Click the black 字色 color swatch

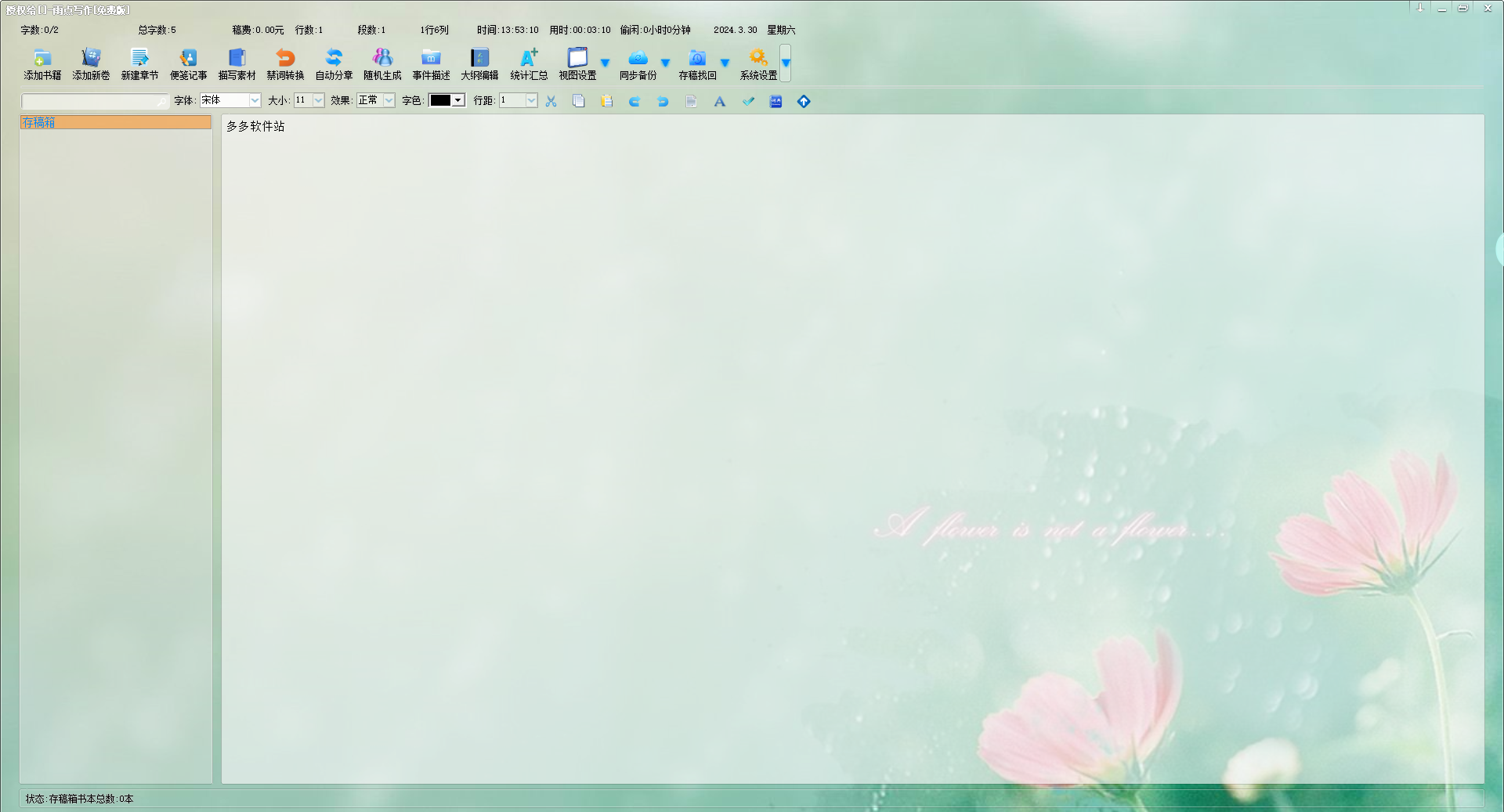[440, 100]
